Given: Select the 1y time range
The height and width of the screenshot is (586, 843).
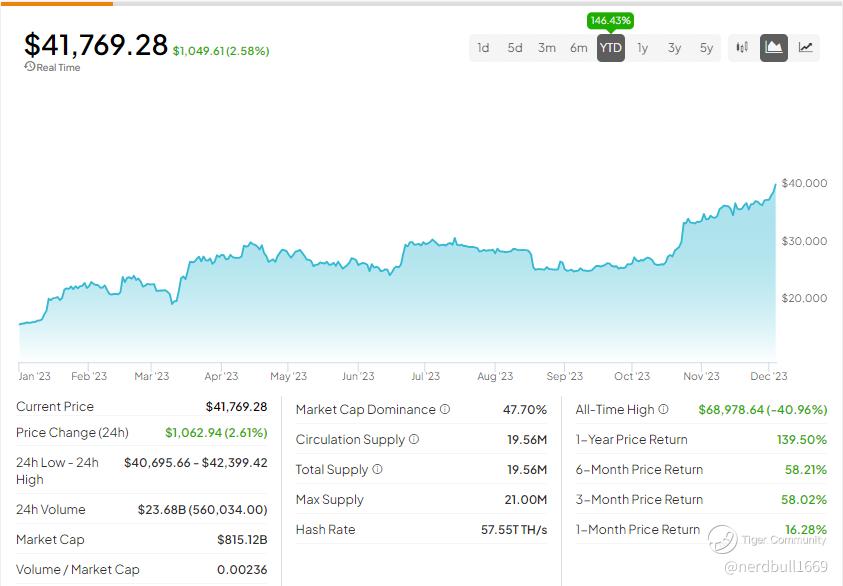Looking at the screenshot, I should click(642, 48).
